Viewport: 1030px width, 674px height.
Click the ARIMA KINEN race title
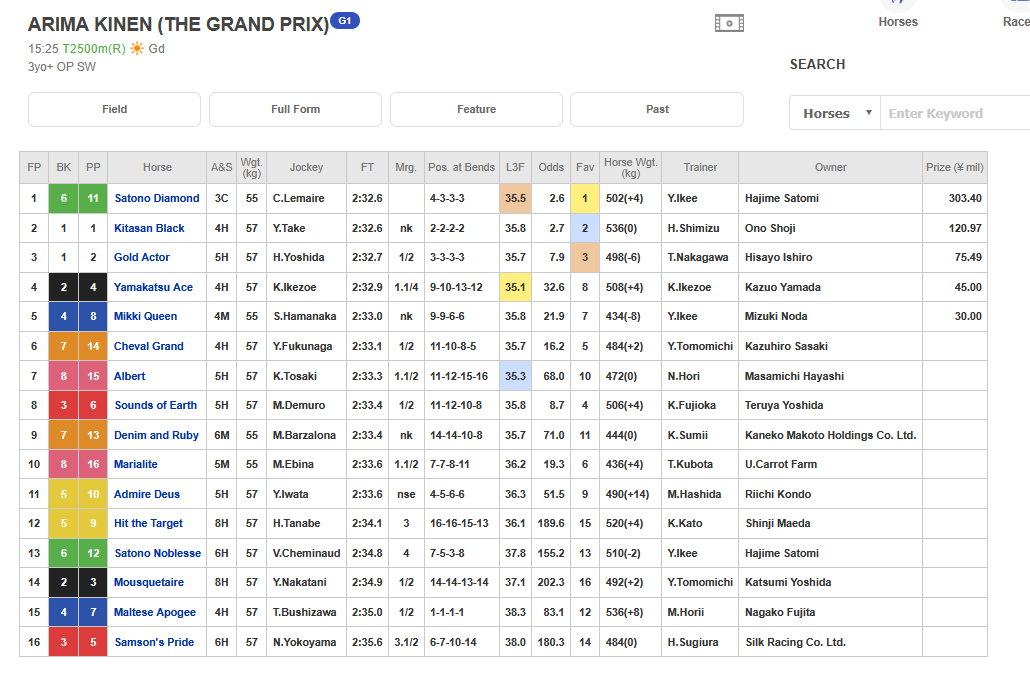click(178, 24)
